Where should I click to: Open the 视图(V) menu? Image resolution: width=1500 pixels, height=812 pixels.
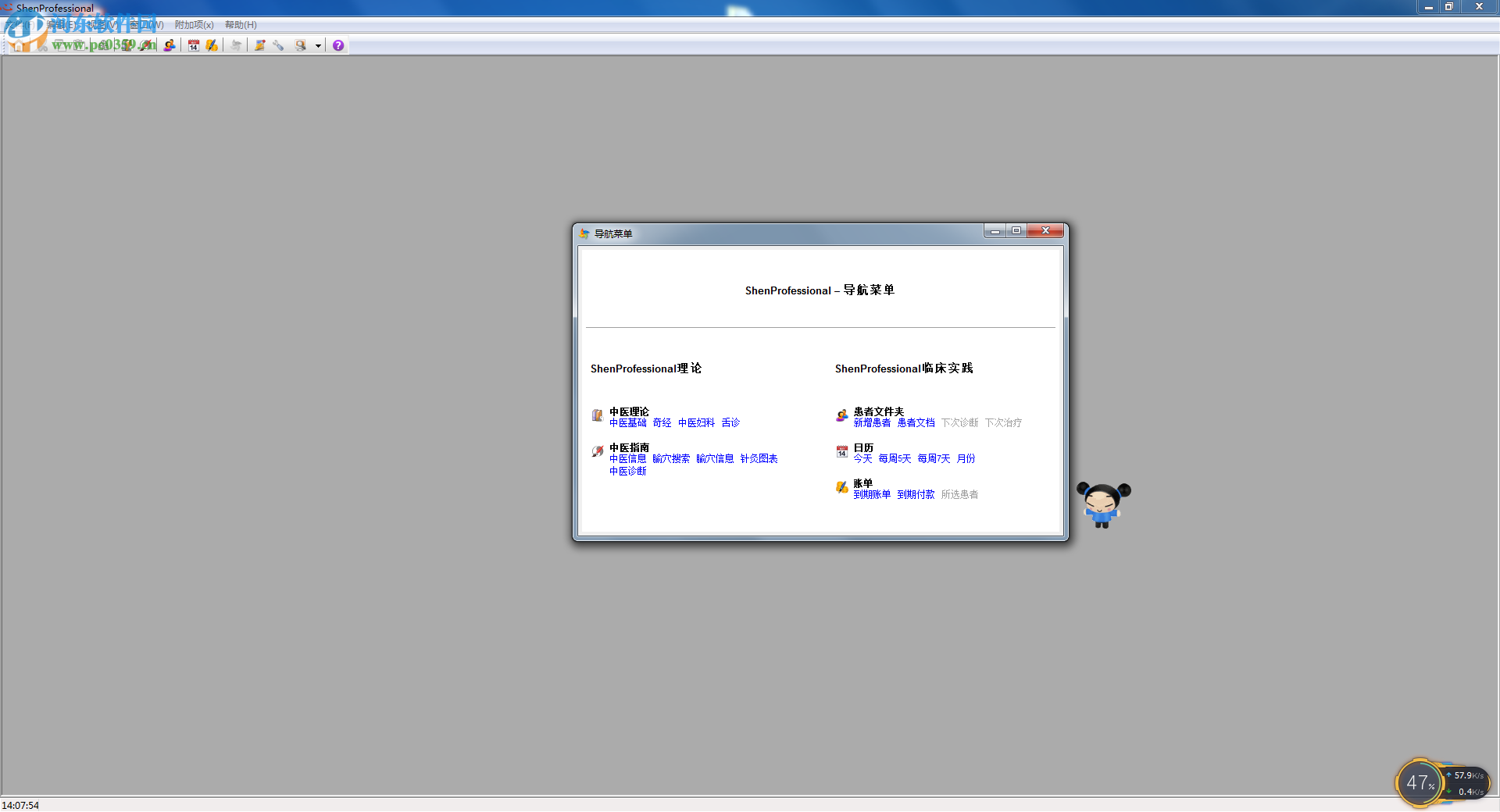(102, 25)
